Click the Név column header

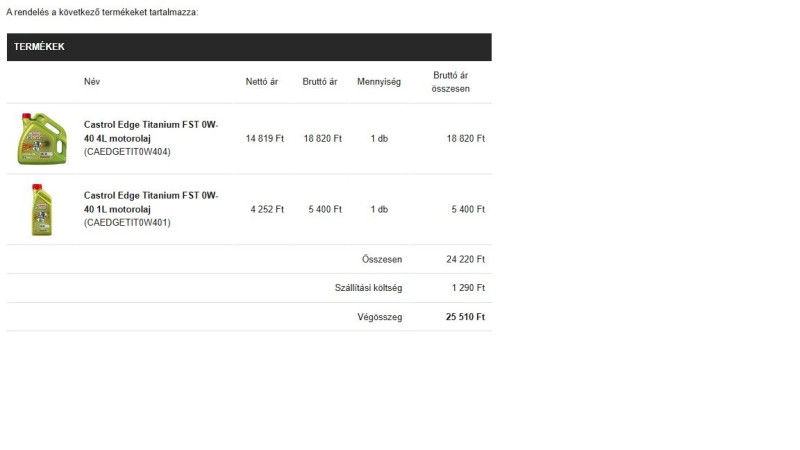tap(92, 82)
